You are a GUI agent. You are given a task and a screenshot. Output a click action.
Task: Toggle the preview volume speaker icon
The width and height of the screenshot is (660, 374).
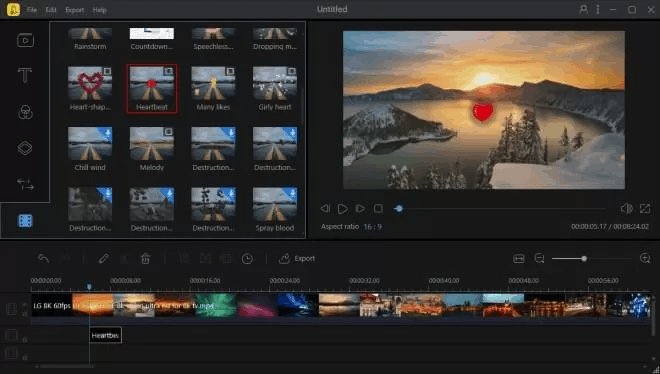pyautogui.click(x=626, y=208)
